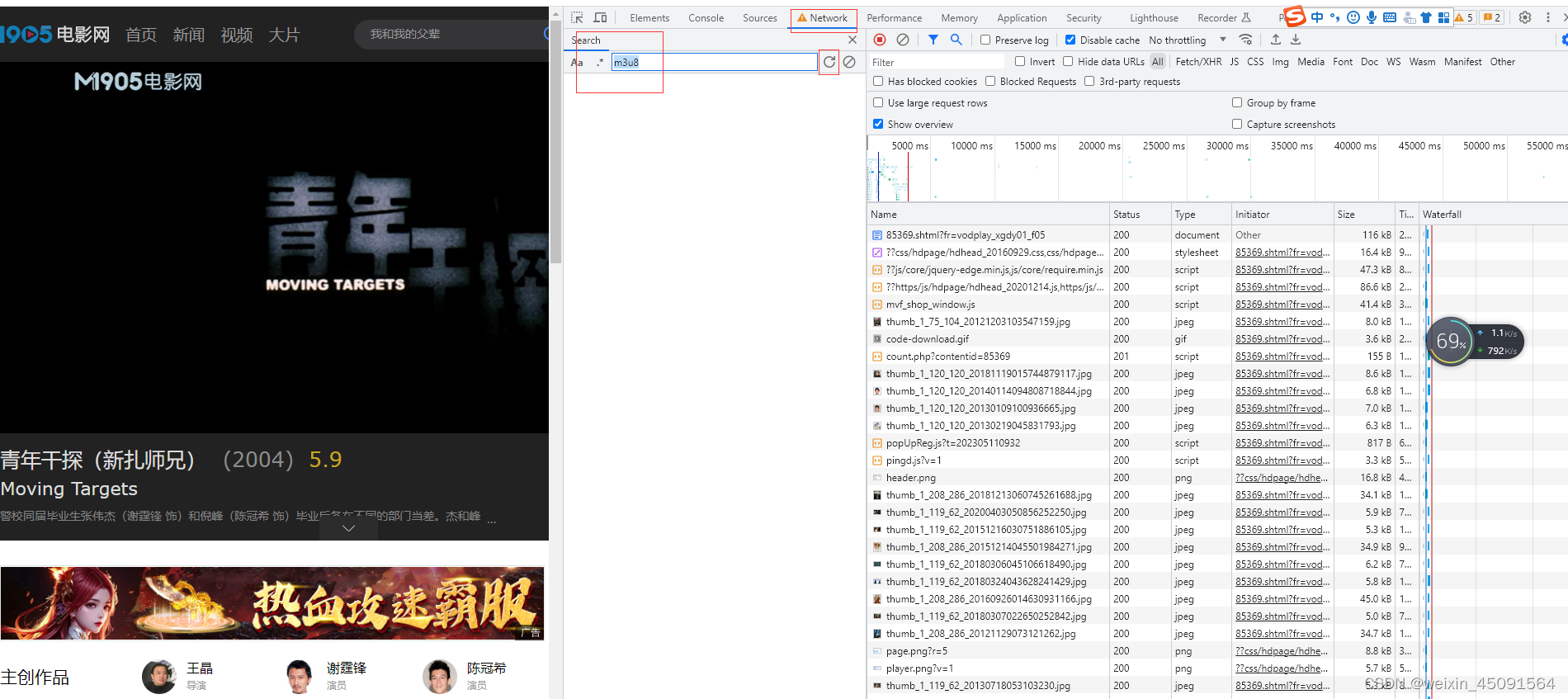The image size is (1568, 699).
Task: Click the emoji face icon in Sogou bar
Action: 1353,17
